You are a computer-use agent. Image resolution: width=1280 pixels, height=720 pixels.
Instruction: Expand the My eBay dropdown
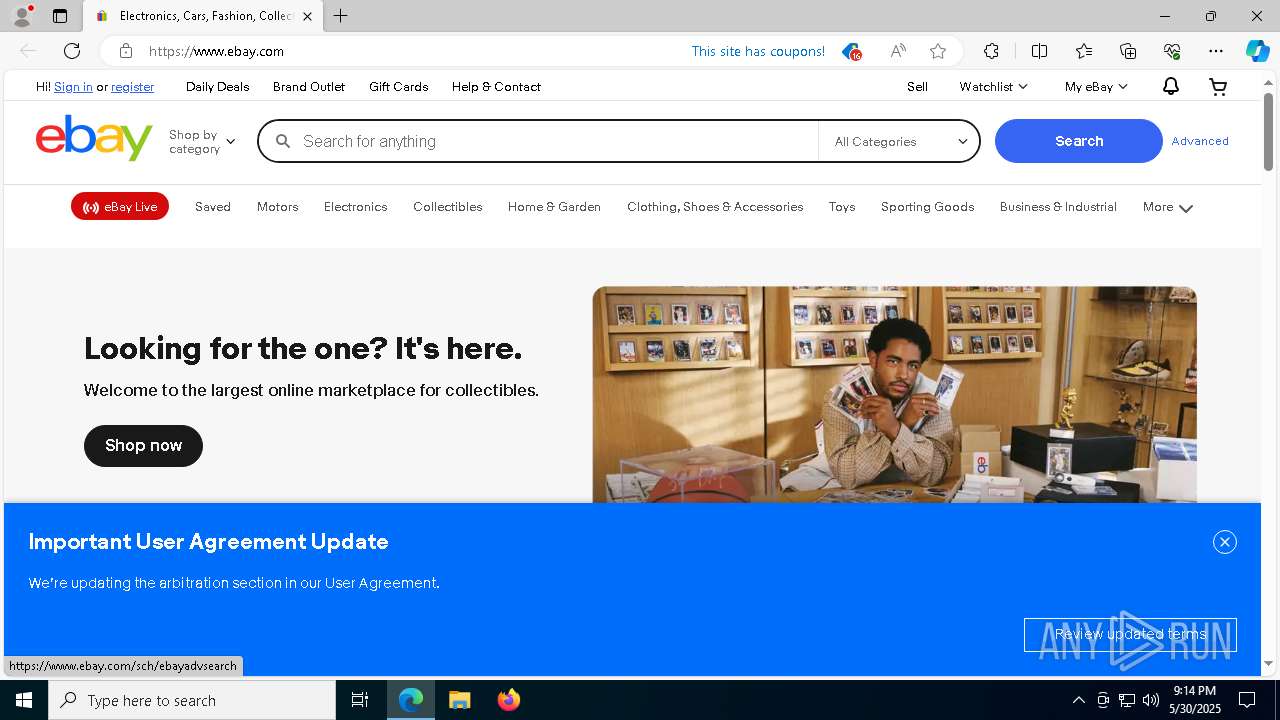1095,87
